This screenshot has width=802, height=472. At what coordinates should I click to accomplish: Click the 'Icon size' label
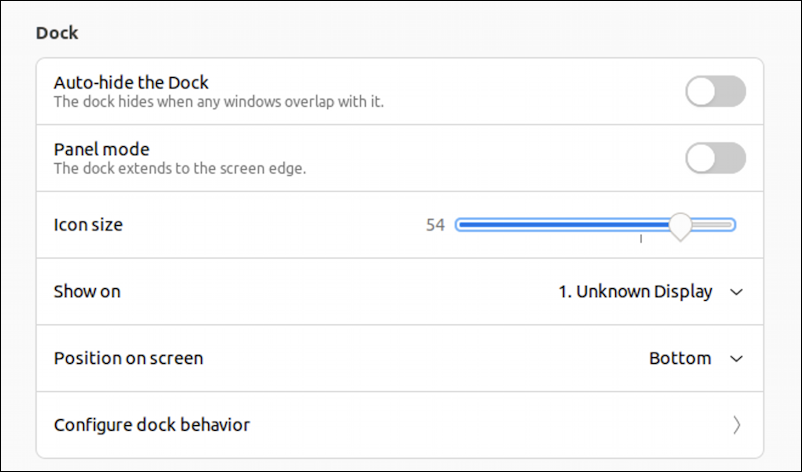pyautogui.click(x=88, y=225)
